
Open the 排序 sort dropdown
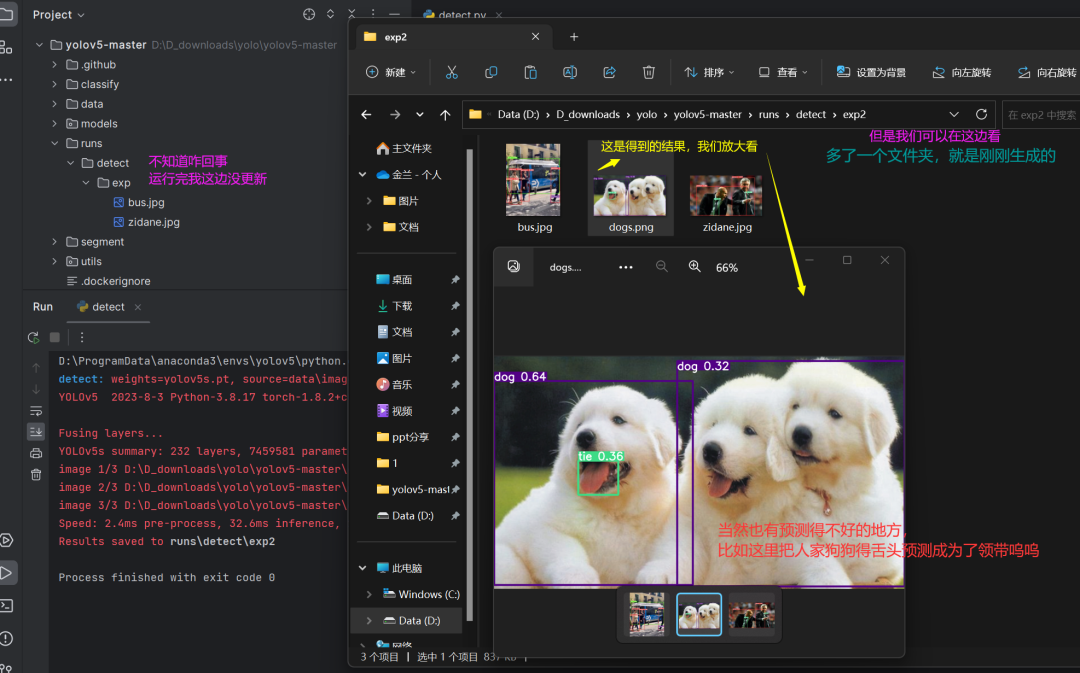point(709,72)
